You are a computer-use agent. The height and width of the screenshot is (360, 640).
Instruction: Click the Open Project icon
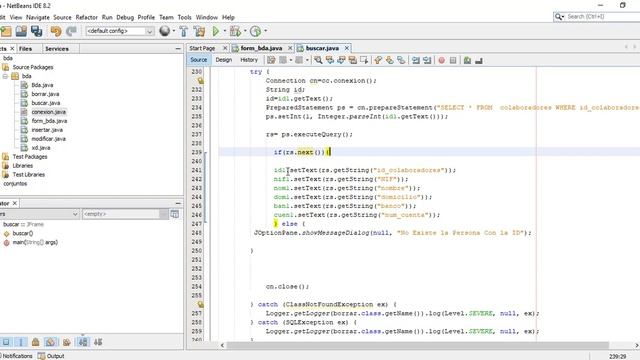(21, 31)
